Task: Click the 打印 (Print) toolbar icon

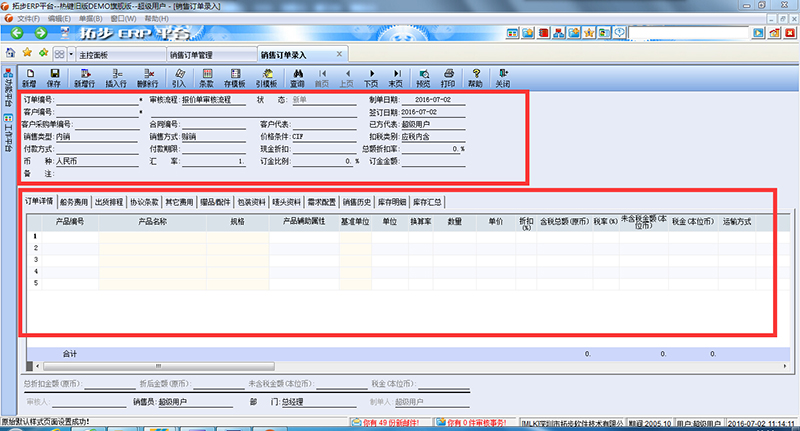Action: [448, 77]
